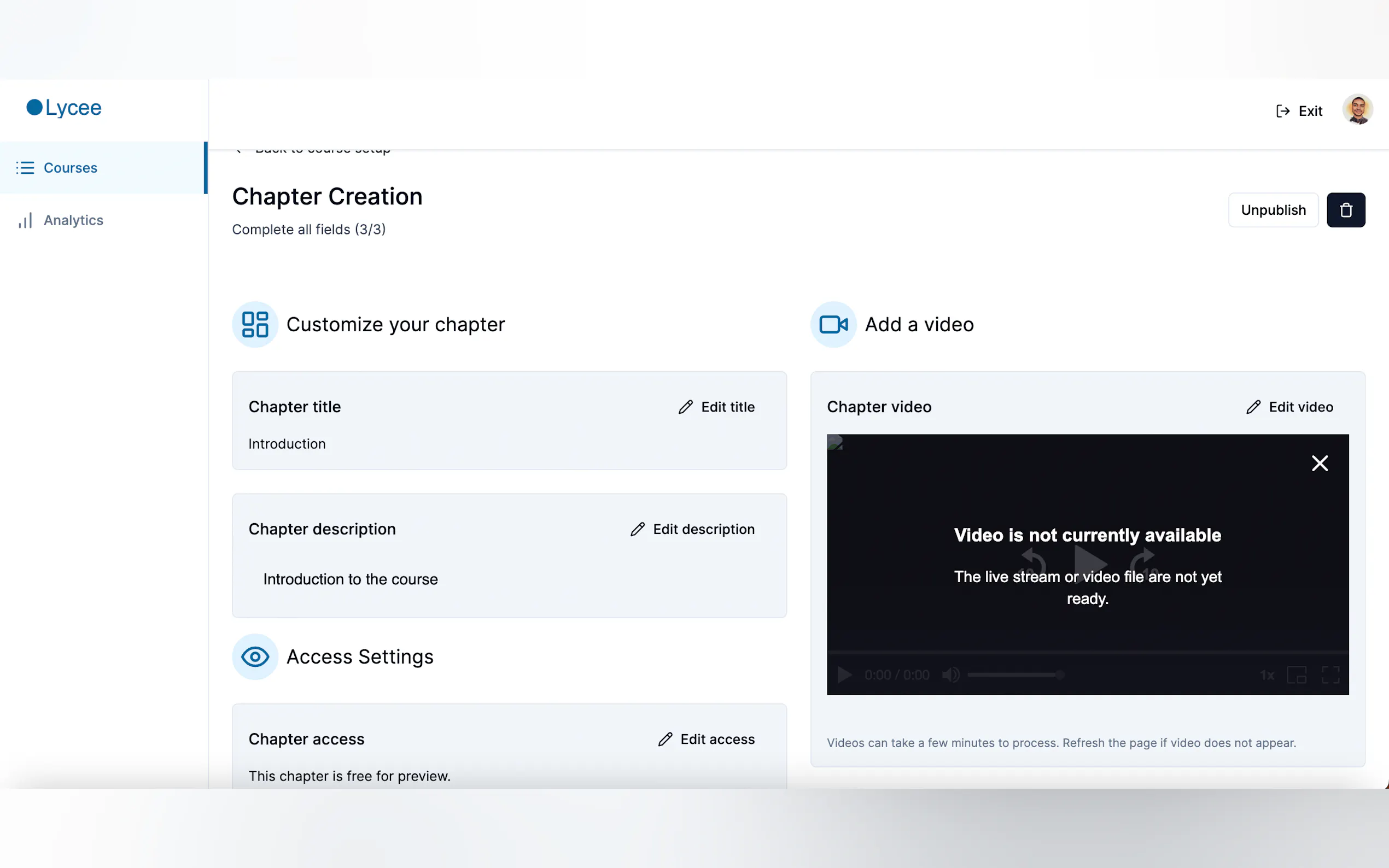Click Edit access pencil button

(707, 740)
